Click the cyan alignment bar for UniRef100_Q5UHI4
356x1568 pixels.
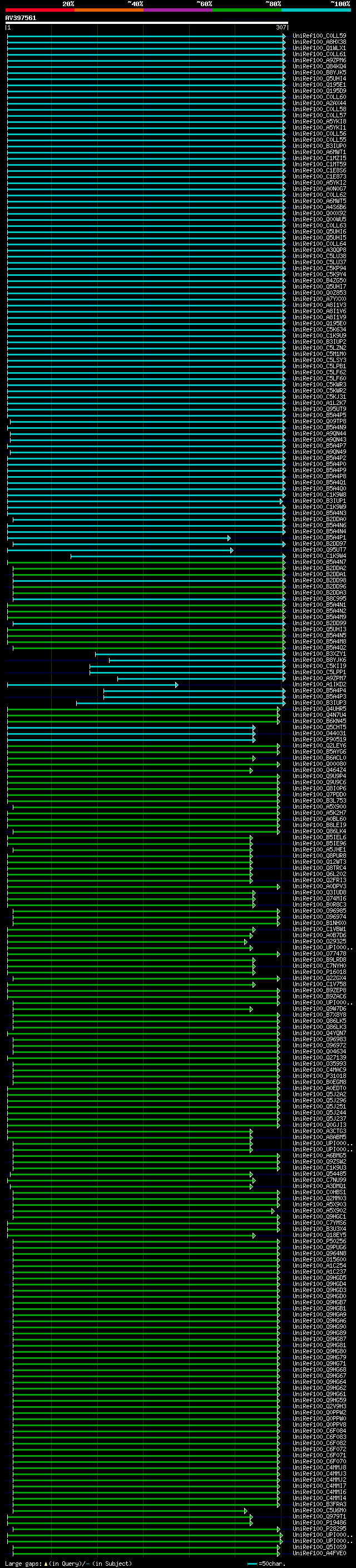pos(146,78)
